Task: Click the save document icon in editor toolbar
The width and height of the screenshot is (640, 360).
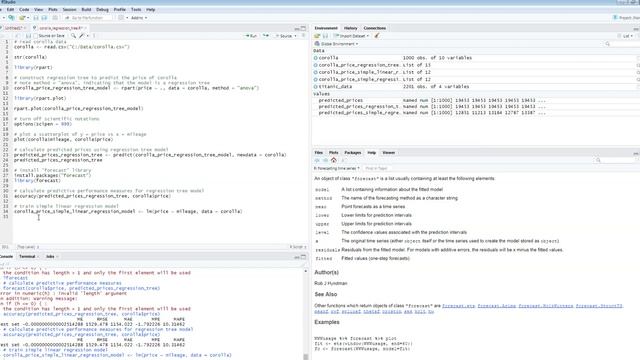Action: [28, 36]
